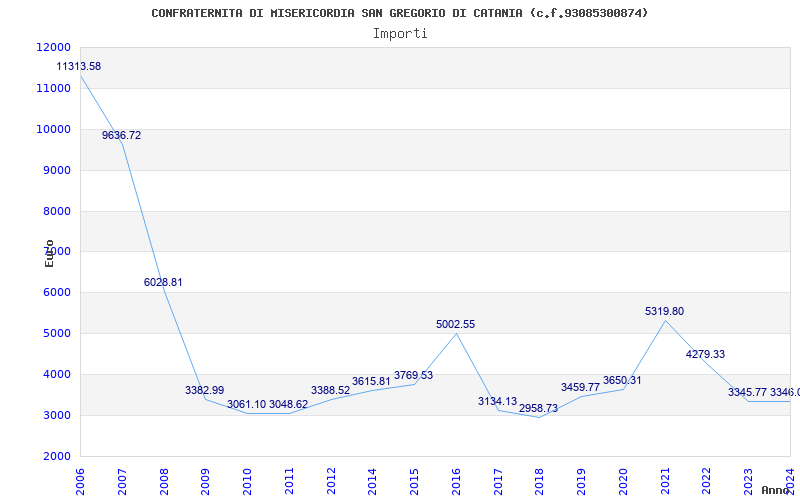Click x-axis year 2020

click(623, 482)
